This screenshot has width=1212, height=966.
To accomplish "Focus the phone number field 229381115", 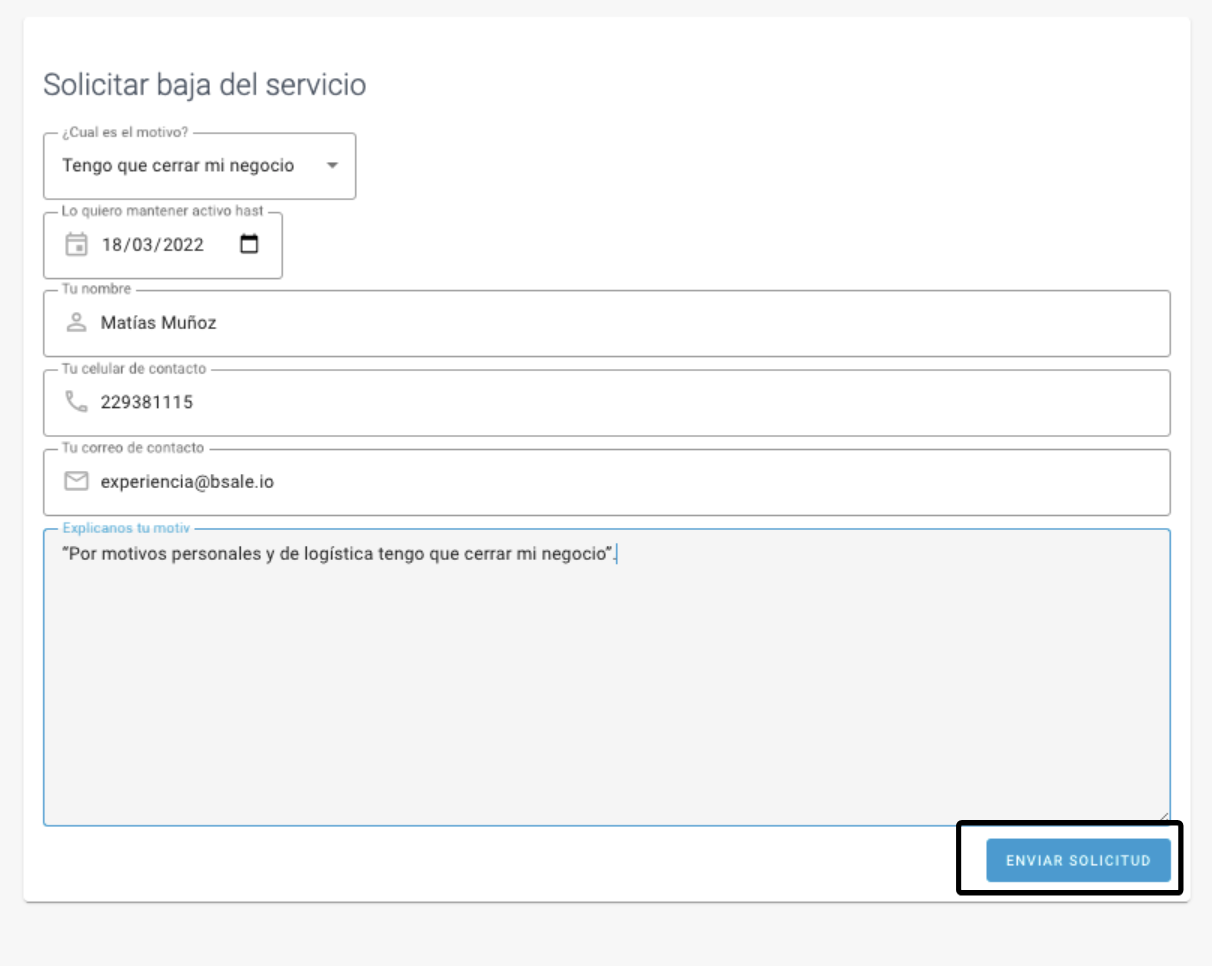I will point(607,403).
